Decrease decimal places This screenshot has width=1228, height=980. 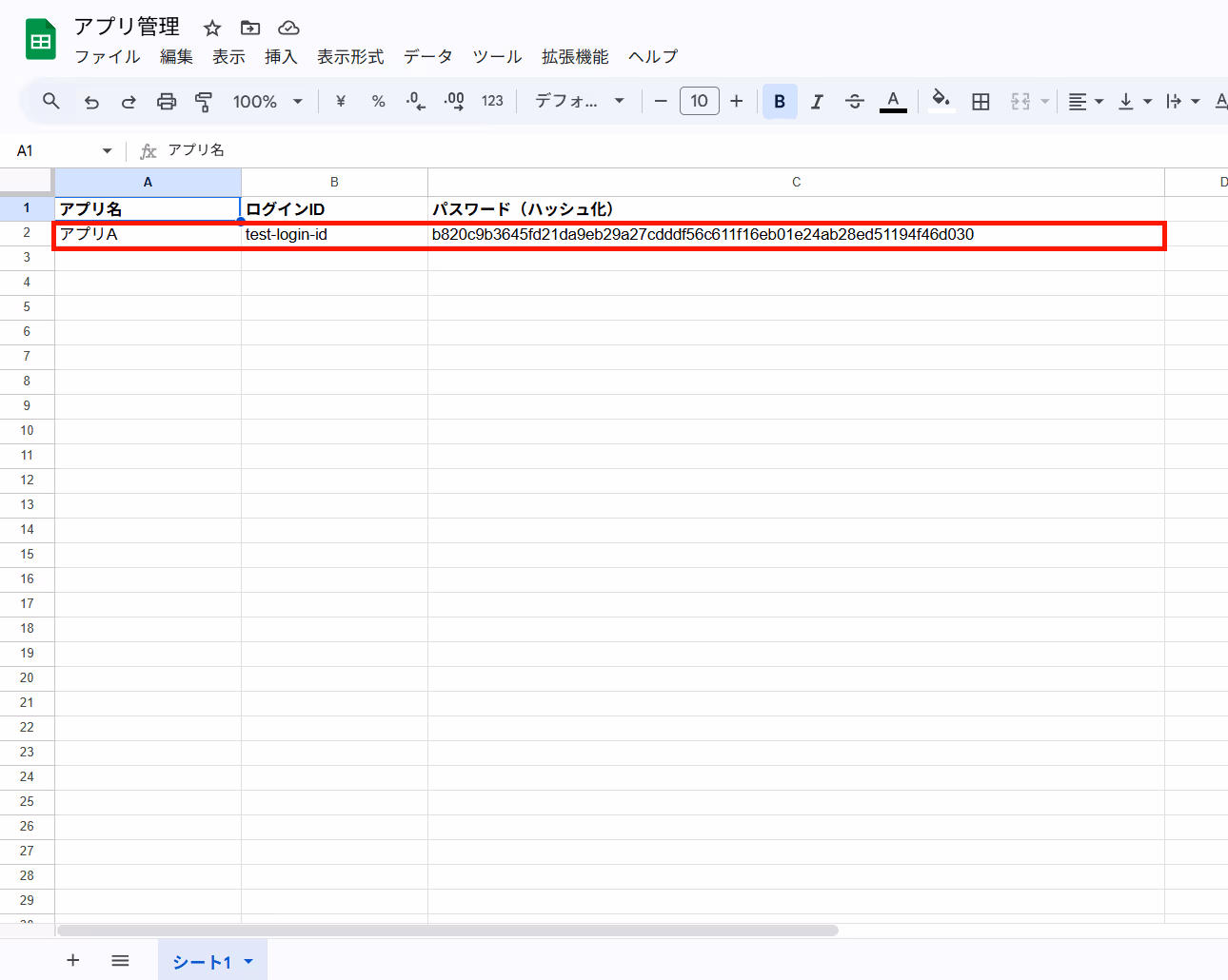pyautogui.click(x=416, y=101)
